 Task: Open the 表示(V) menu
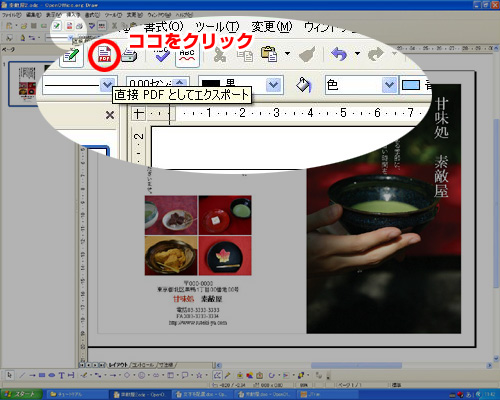coord(53,15)
